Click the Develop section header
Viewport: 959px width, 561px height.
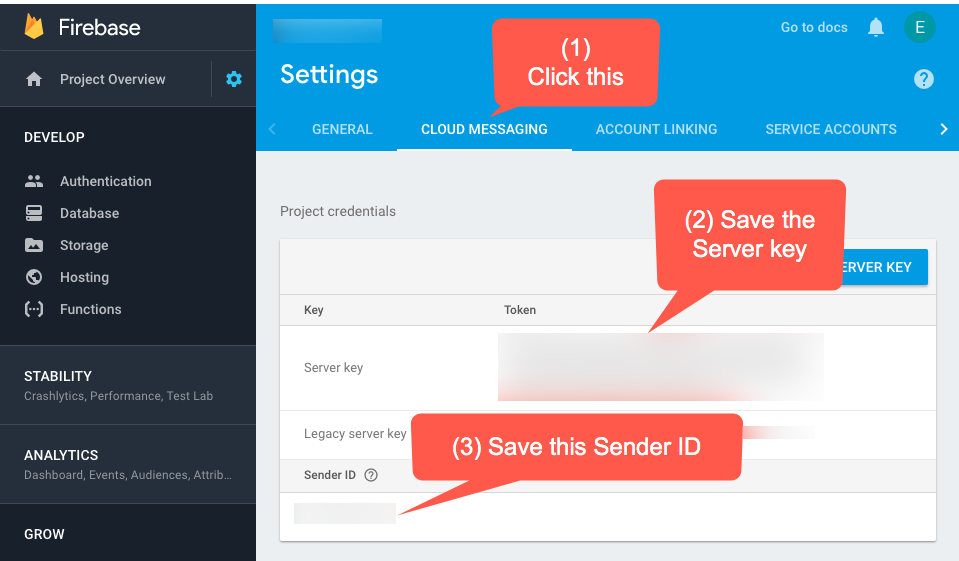54,137
